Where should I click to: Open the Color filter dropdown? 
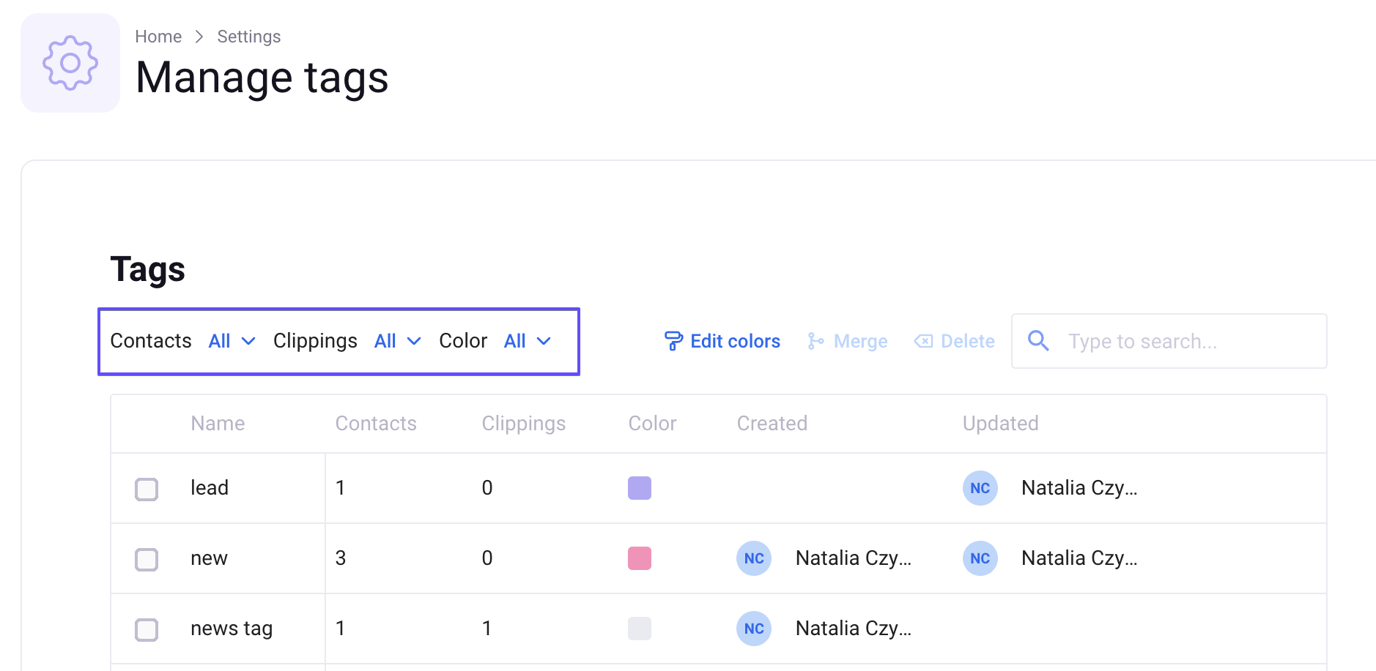point(527,341)
